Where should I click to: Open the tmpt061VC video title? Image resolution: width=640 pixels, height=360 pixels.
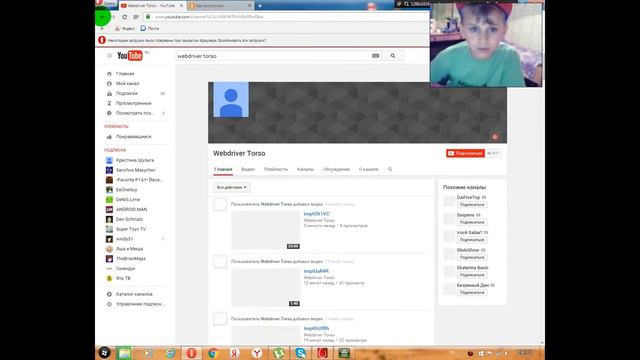point(316,214)
